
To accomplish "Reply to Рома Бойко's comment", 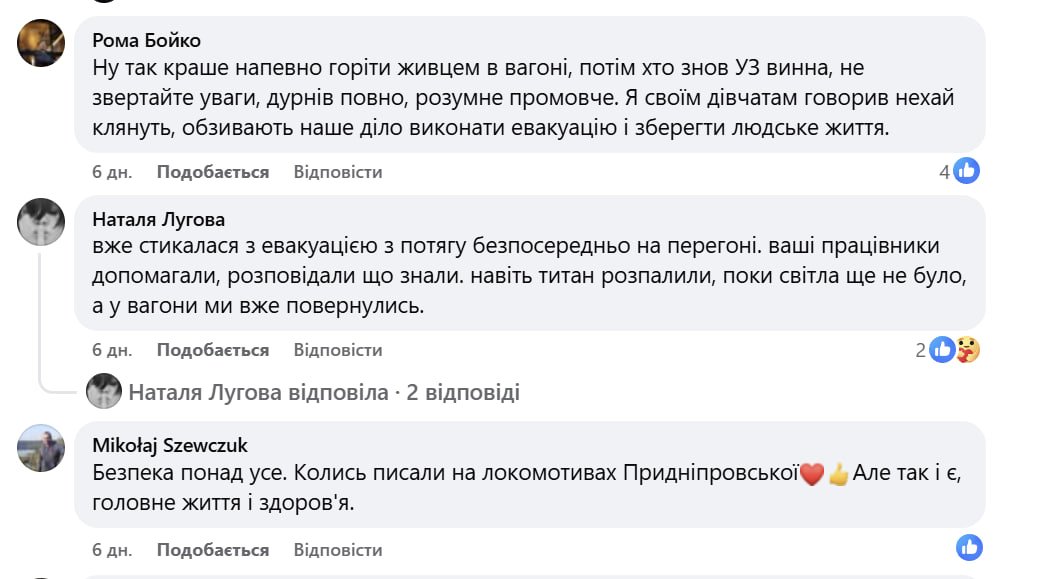I will [338, 172].
